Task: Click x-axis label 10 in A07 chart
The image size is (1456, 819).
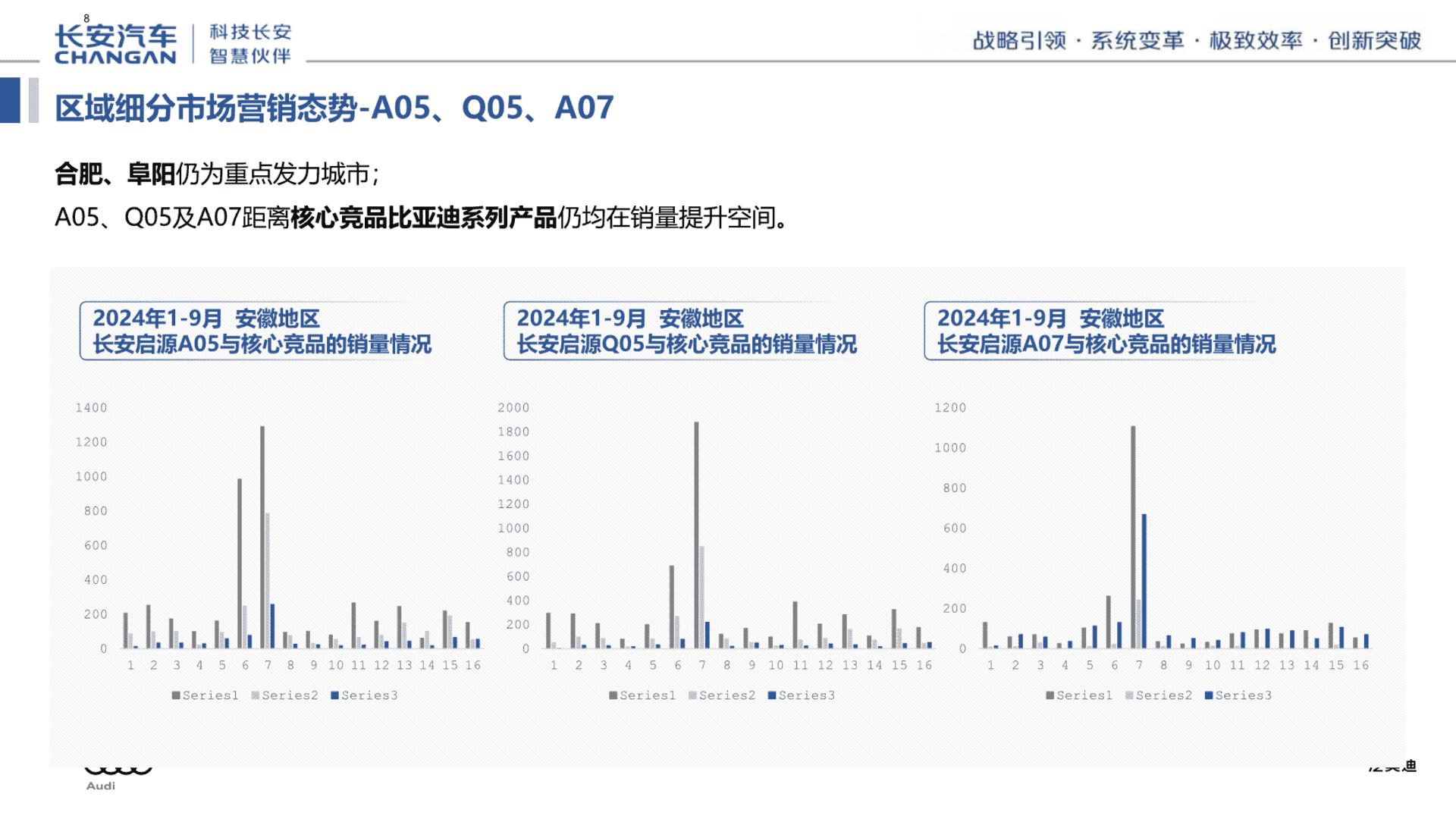Action: click(1213, 665)
